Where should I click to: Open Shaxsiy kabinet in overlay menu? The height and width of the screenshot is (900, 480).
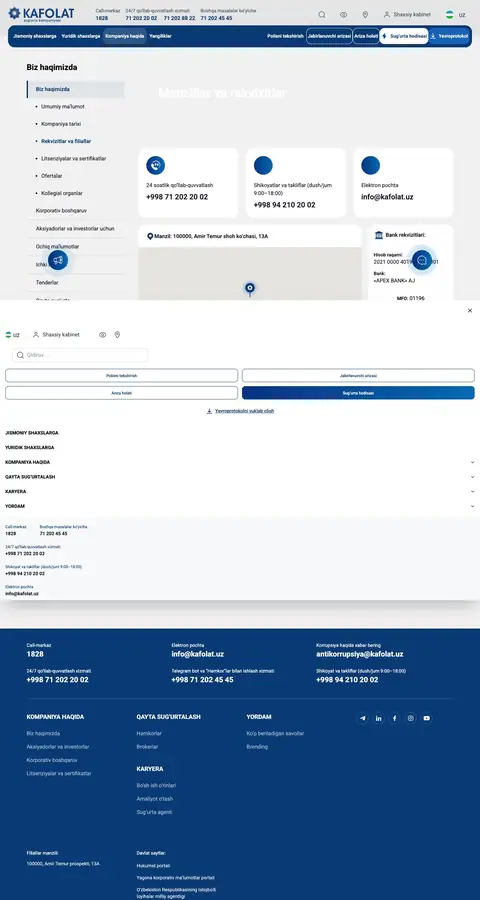[56, 335]
